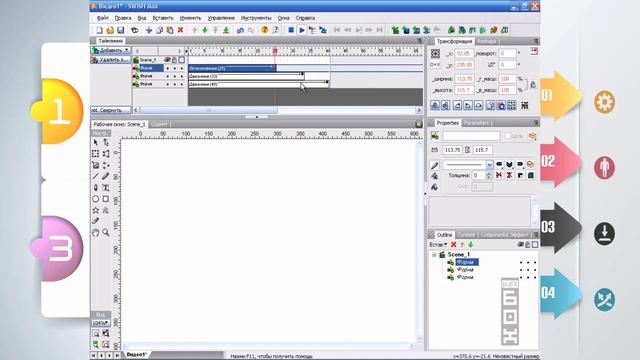
Task: Switch to the Outline tab
Action: (444, 235)
